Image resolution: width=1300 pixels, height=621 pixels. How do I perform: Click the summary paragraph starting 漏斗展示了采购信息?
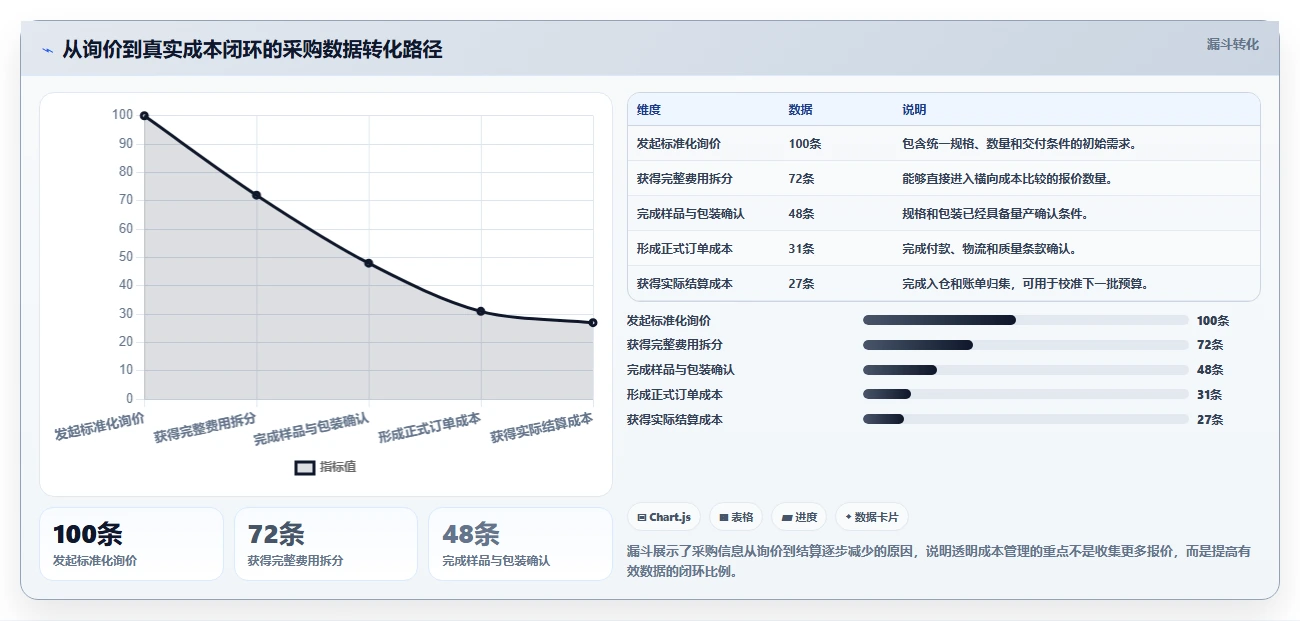click(x=939, y=562)
